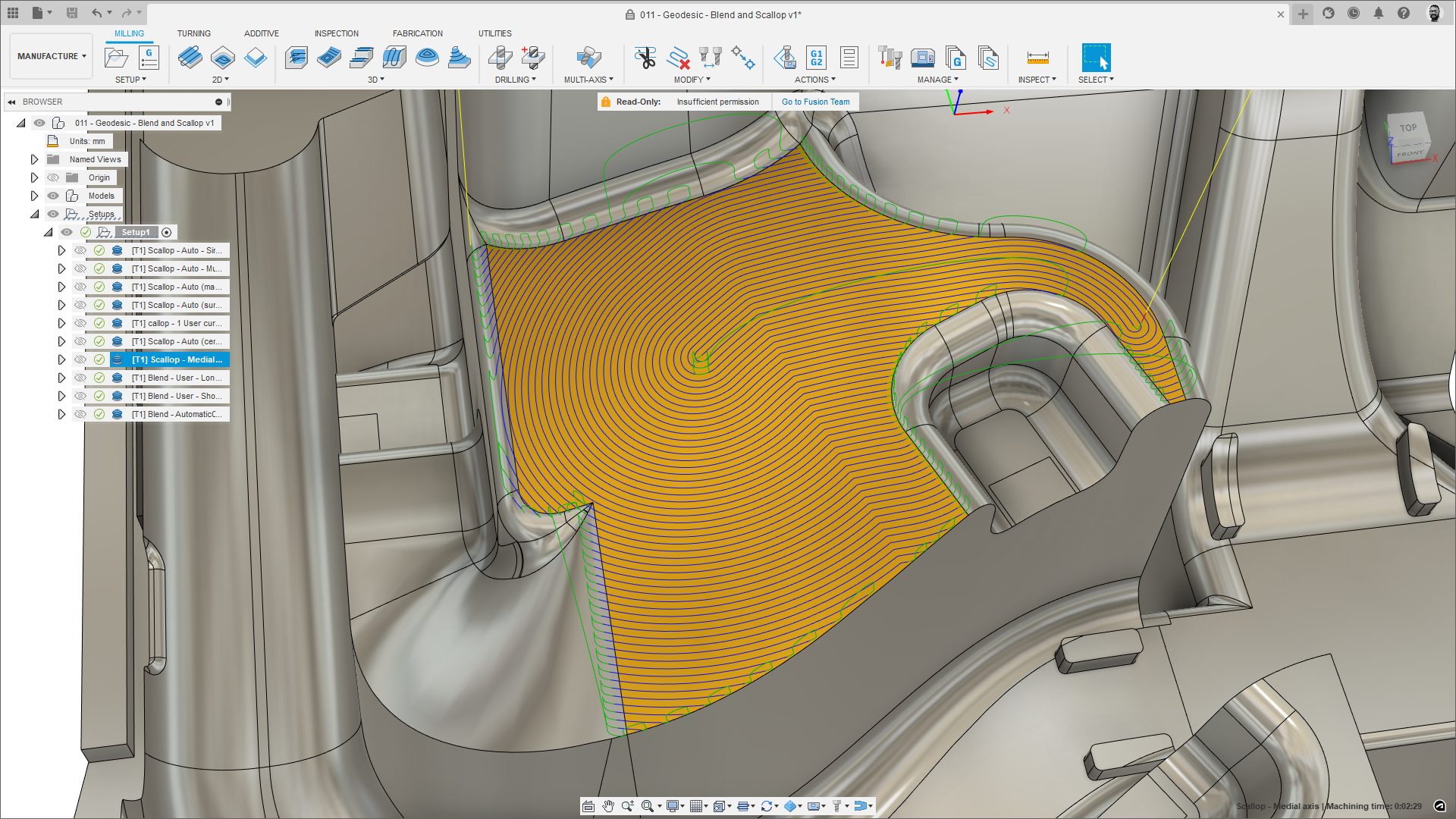Toggle visibility of the Models folder

(x=53, y=196)
